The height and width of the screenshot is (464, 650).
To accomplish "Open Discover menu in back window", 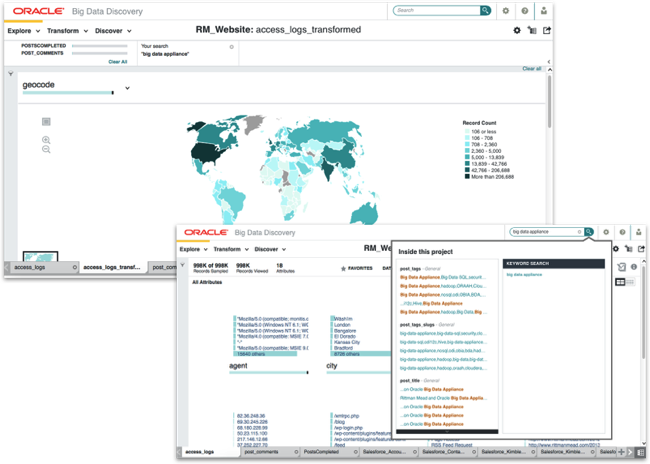I will click(113, 31).
